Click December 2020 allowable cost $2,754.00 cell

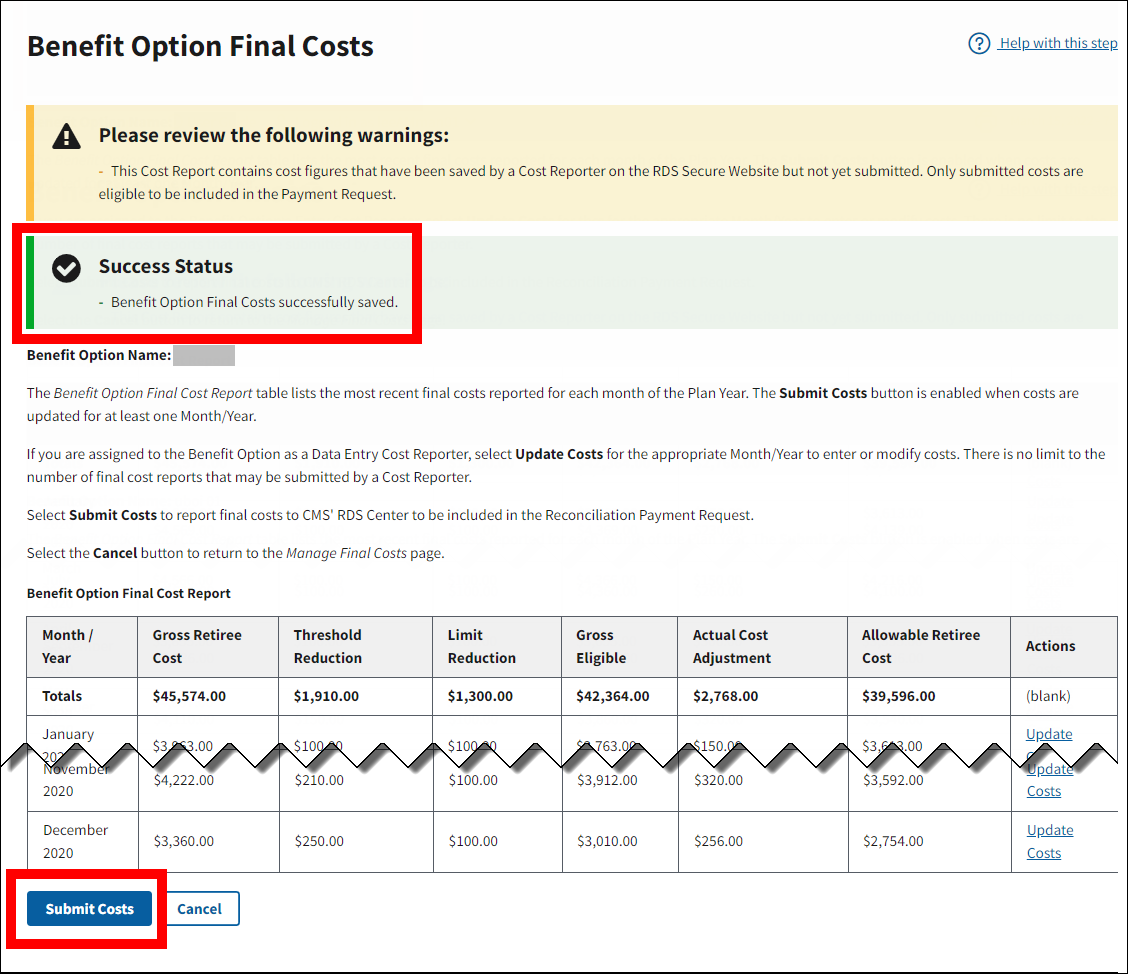click(x=893, y=841)
